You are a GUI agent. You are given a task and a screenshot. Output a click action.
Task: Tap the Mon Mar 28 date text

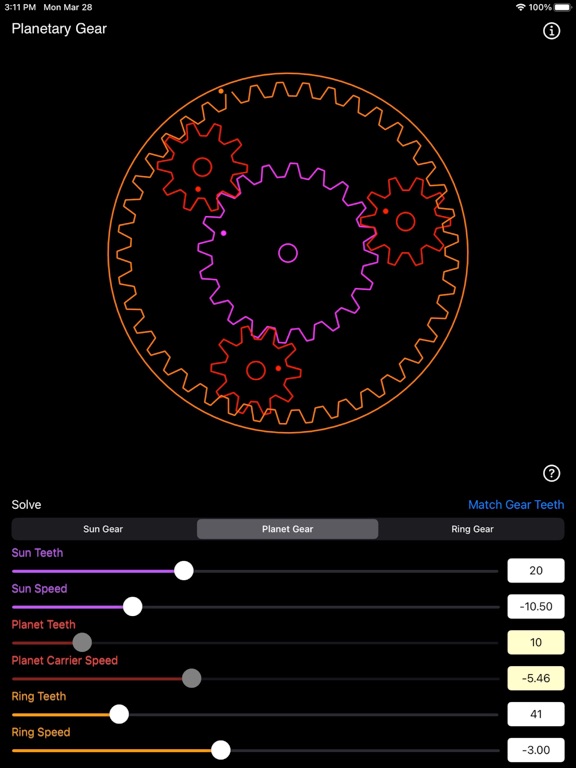[x=68, y=7]
